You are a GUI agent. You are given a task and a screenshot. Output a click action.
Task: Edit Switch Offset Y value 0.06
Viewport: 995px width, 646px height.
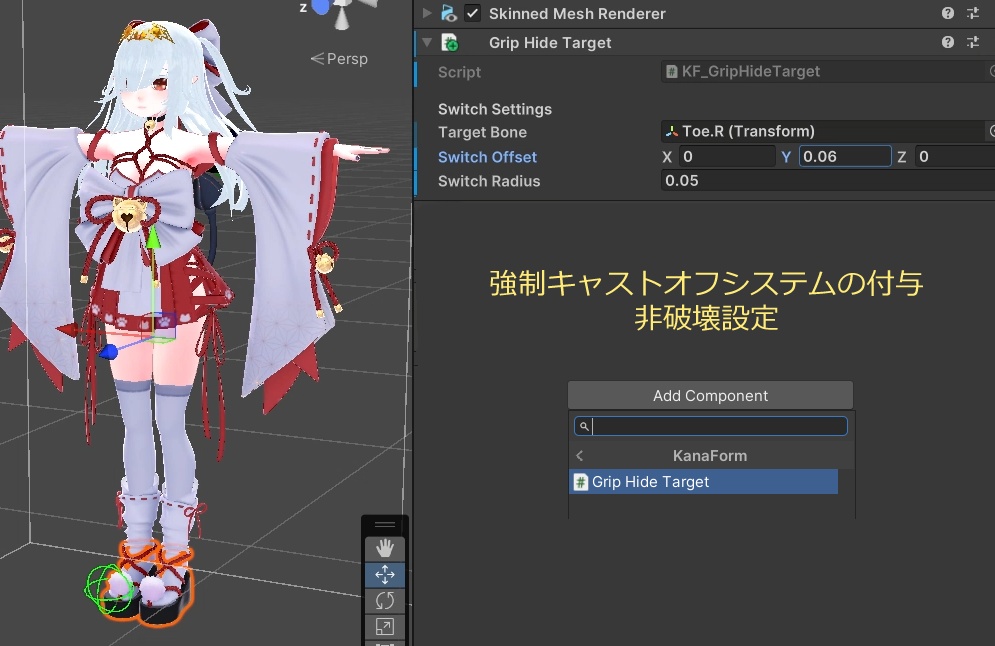[x=845, y=157]
